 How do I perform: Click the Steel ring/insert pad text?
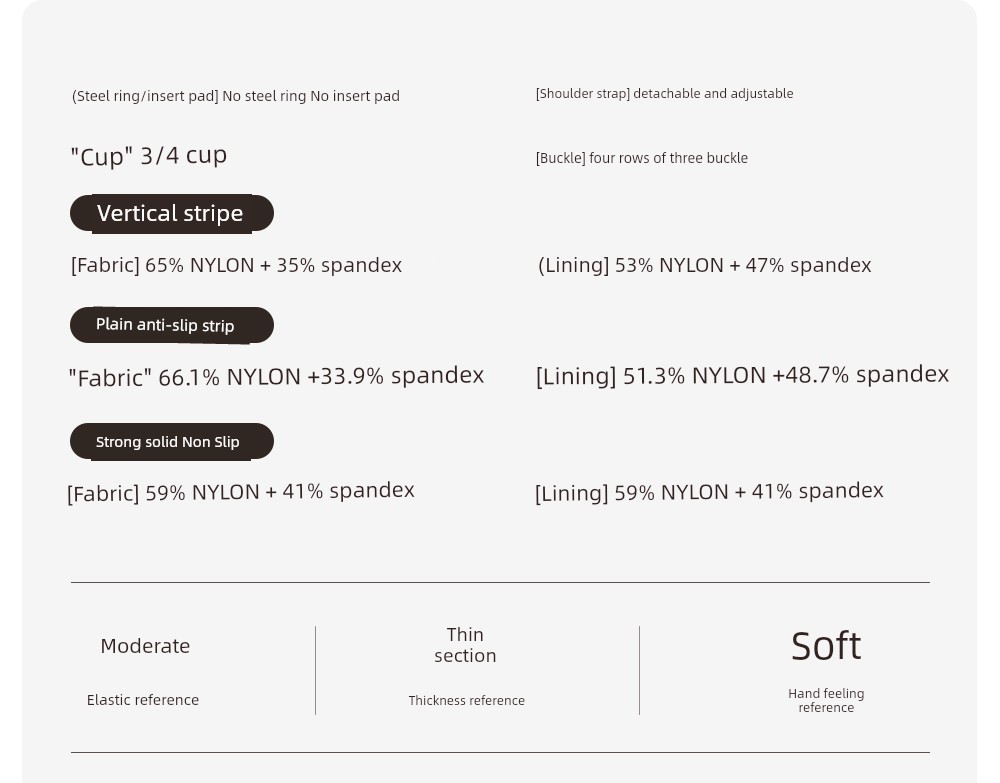(236, 96)
